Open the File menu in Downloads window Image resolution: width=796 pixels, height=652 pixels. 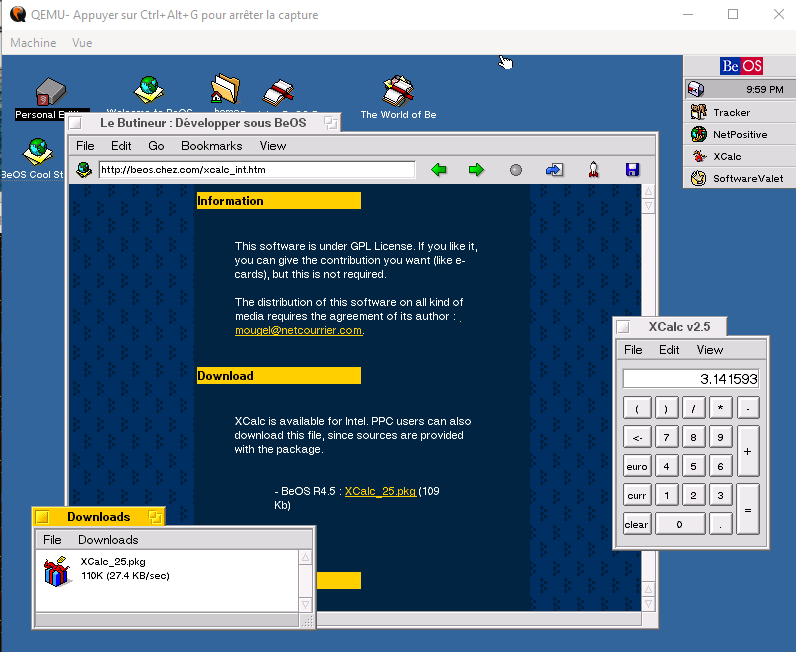[52, 540]
